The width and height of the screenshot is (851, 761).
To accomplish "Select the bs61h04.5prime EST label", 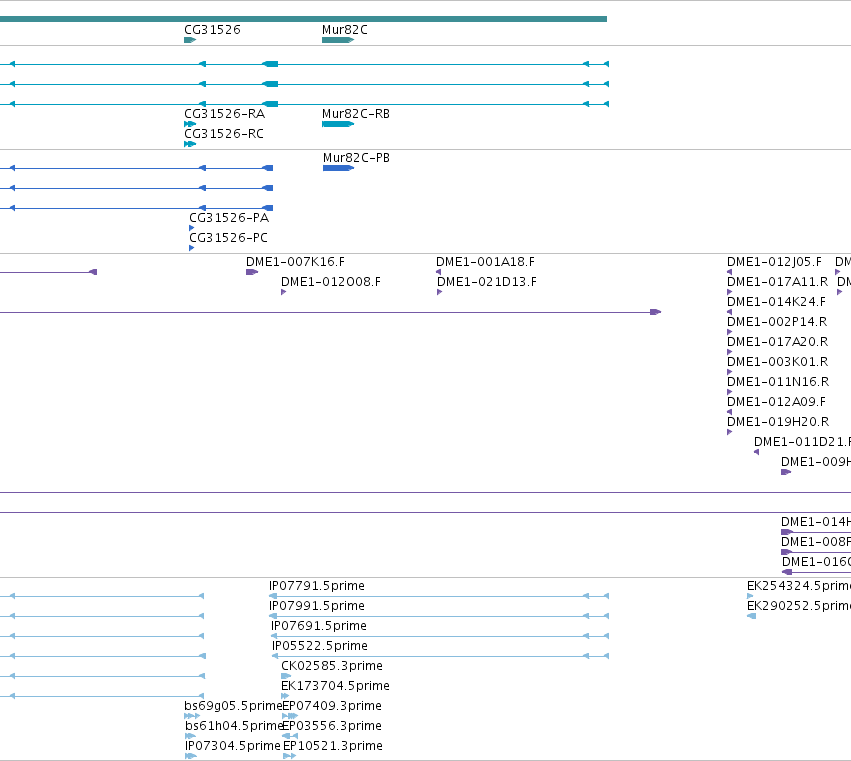I will [234, 727].
